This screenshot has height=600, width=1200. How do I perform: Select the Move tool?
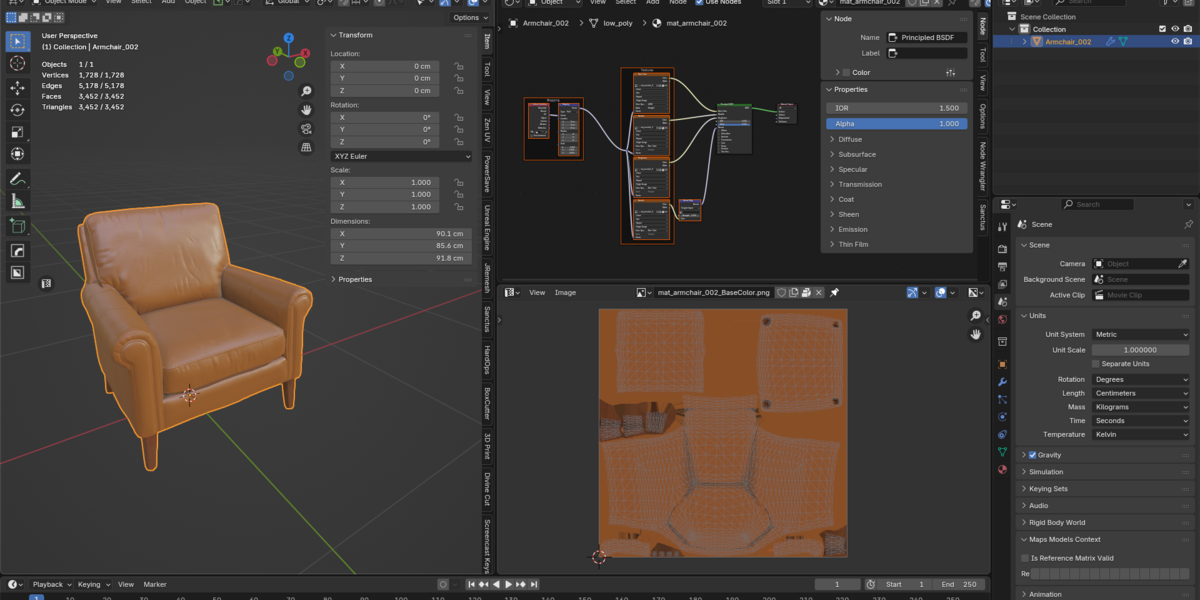[18, 88]
